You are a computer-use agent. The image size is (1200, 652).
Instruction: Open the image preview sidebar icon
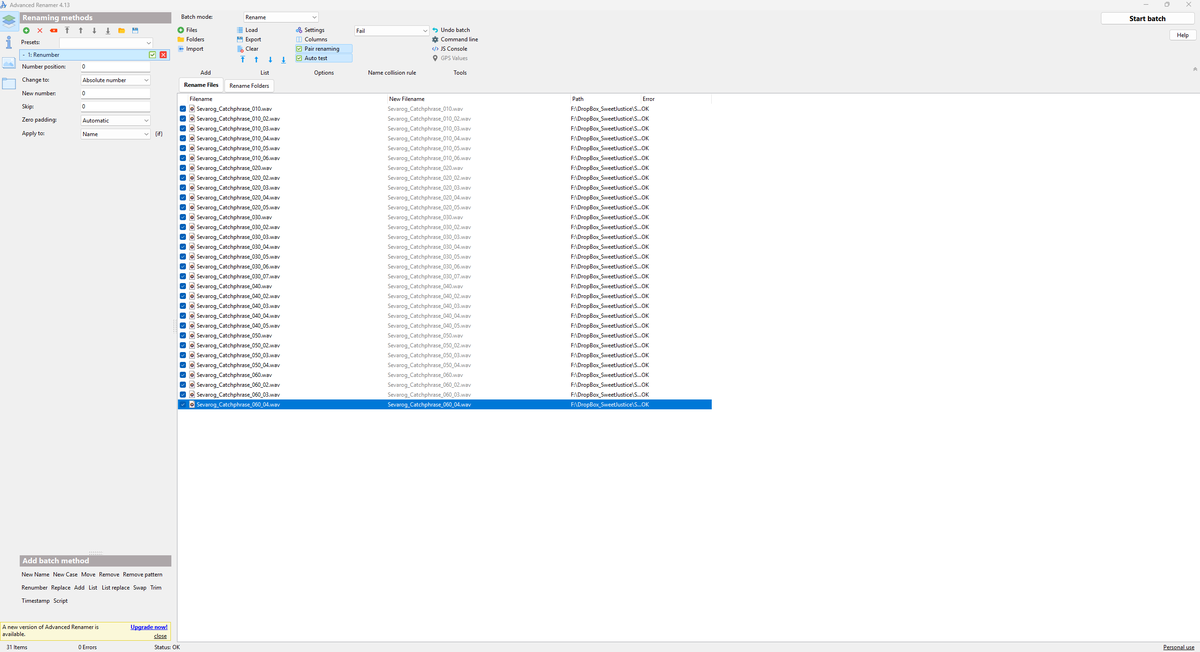pos(8,63)
